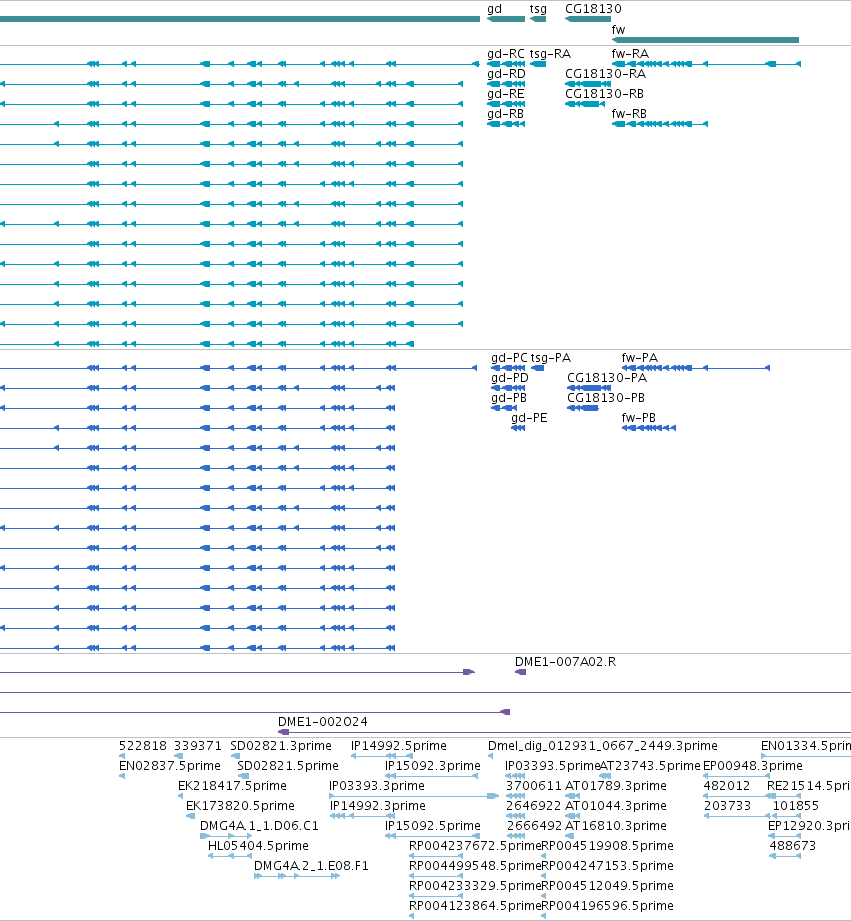Viewport: 851px width, 921px height.
Task: Click the CG18130-PB protein feature
Action: point(583,408)
